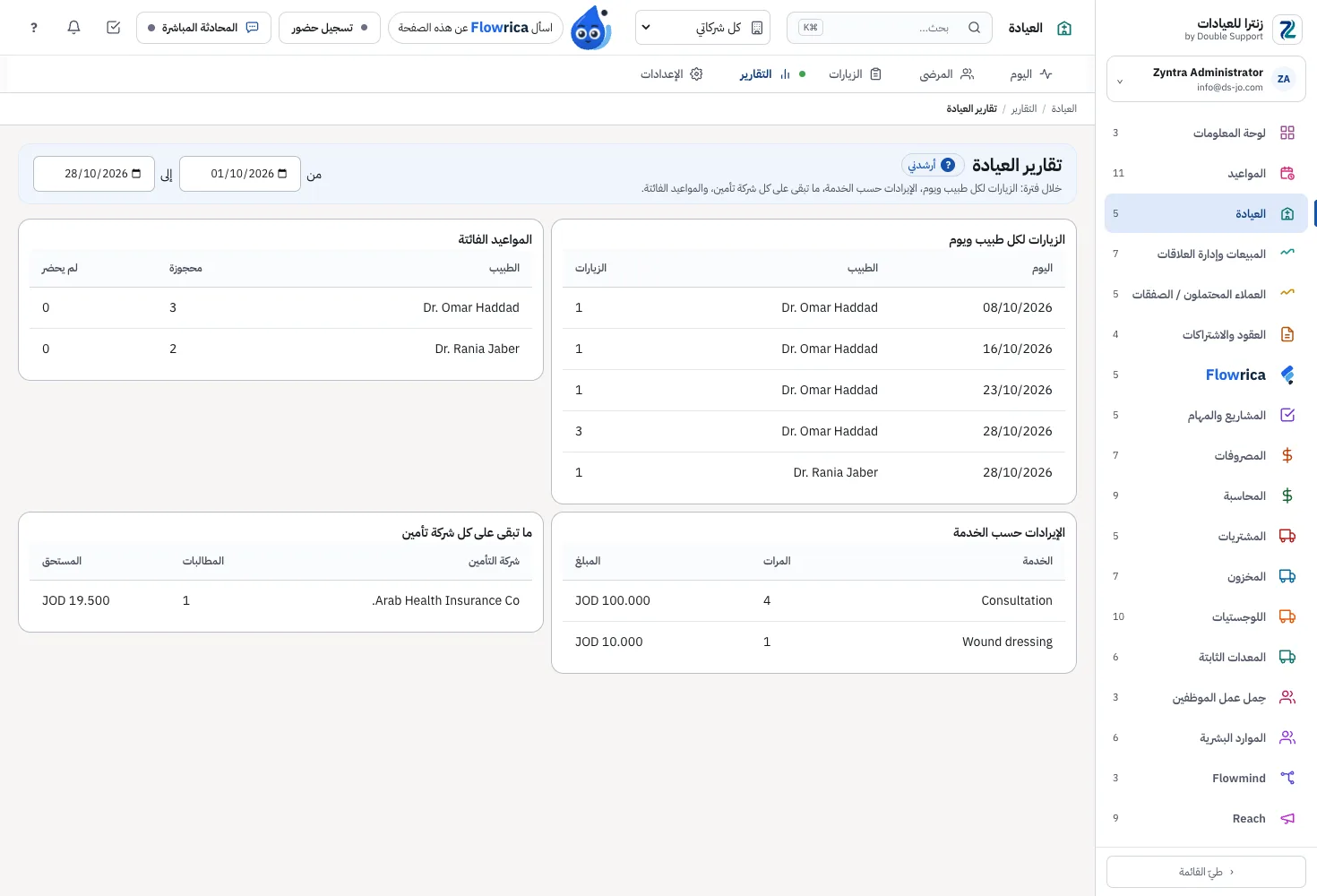Click the Check-in (تسجيل حضور) button
Image resolution: width=1317 pixels, height=896 pixels.
pos(330,28)
